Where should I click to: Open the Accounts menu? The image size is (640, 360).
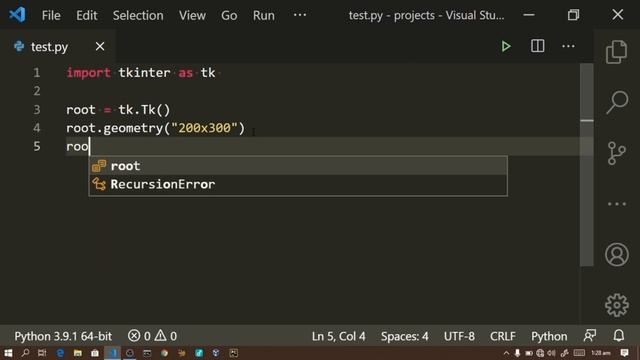pos(617,254)
